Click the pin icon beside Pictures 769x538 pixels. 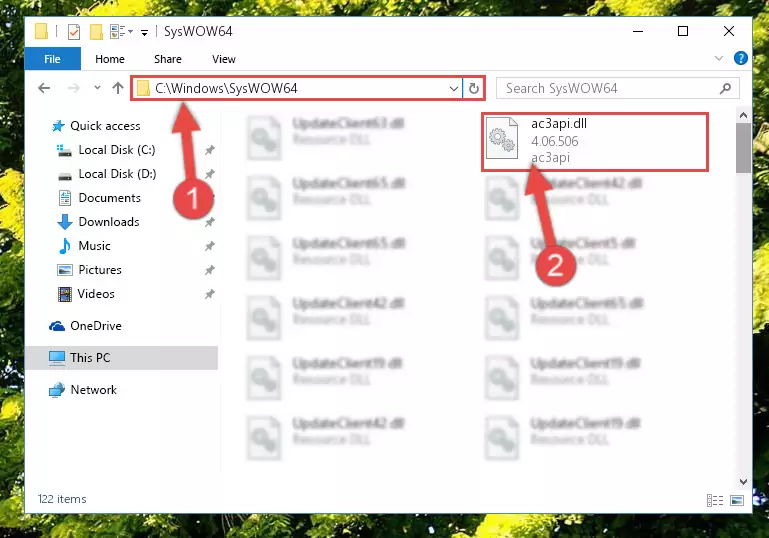click(210, 270)
